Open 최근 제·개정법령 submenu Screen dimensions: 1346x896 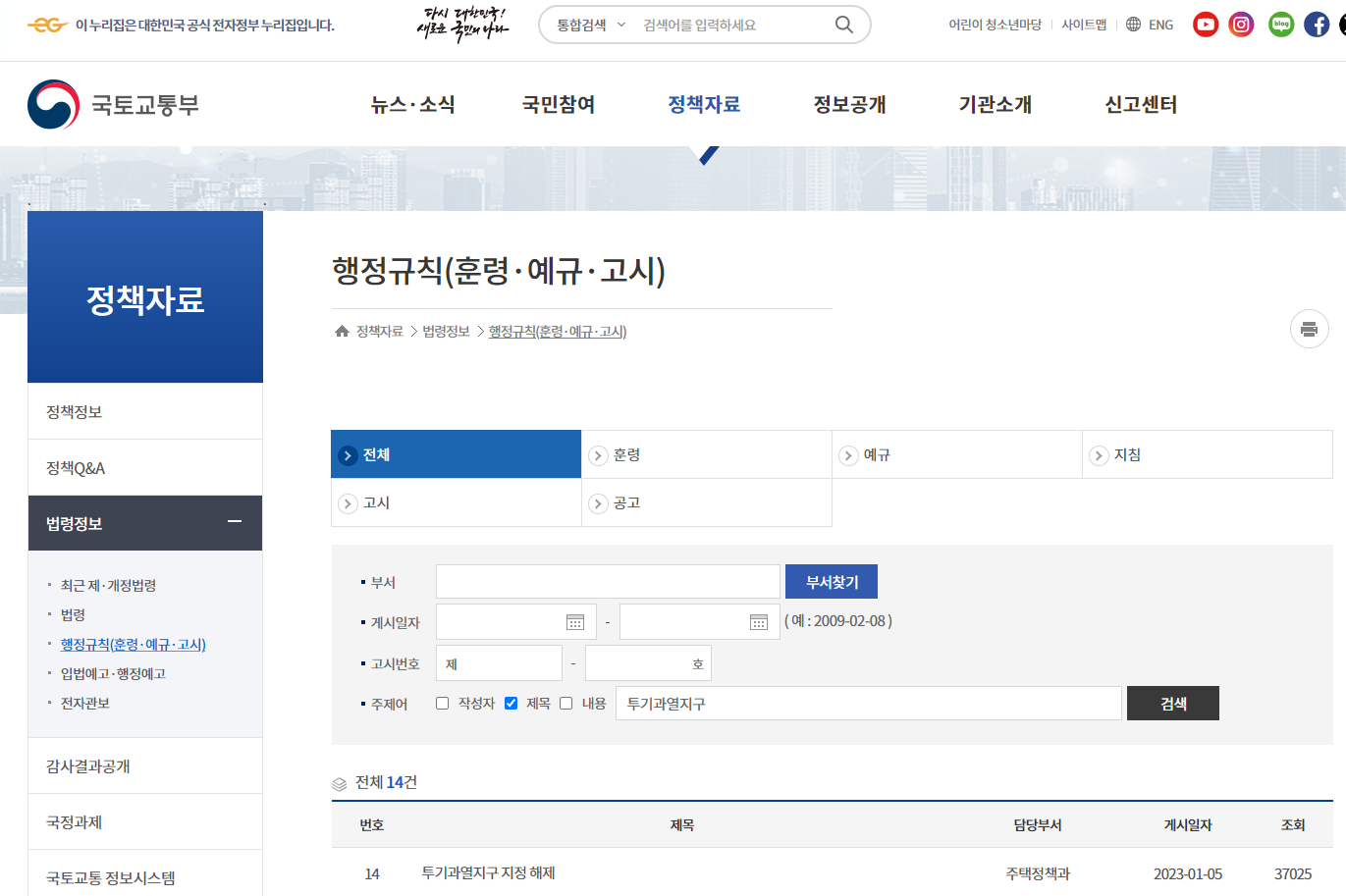108,585
